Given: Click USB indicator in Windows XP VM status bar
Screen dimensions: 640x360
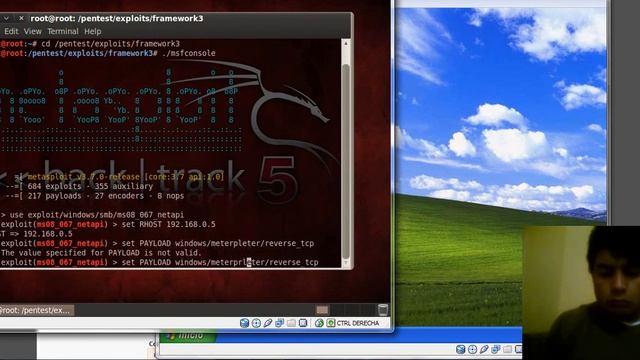Looking at the screenshot, I should click(x=484, y=349).
